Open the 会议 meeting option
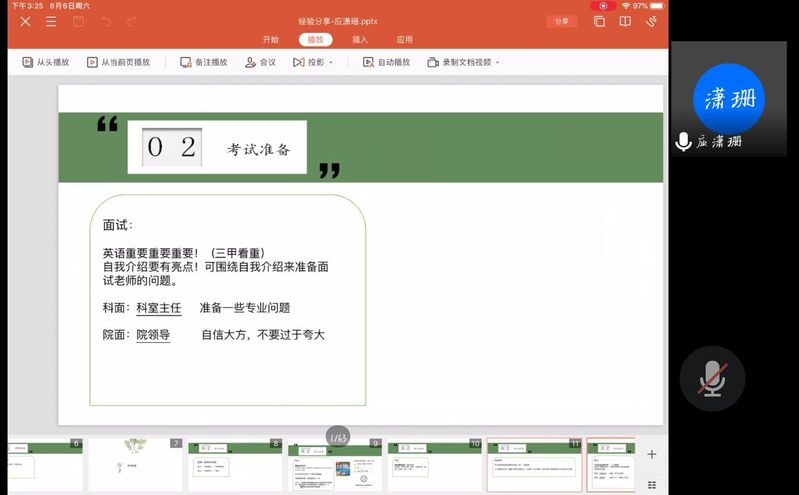The width and height of the screenshot is (799, 495). tap(260, 62)
